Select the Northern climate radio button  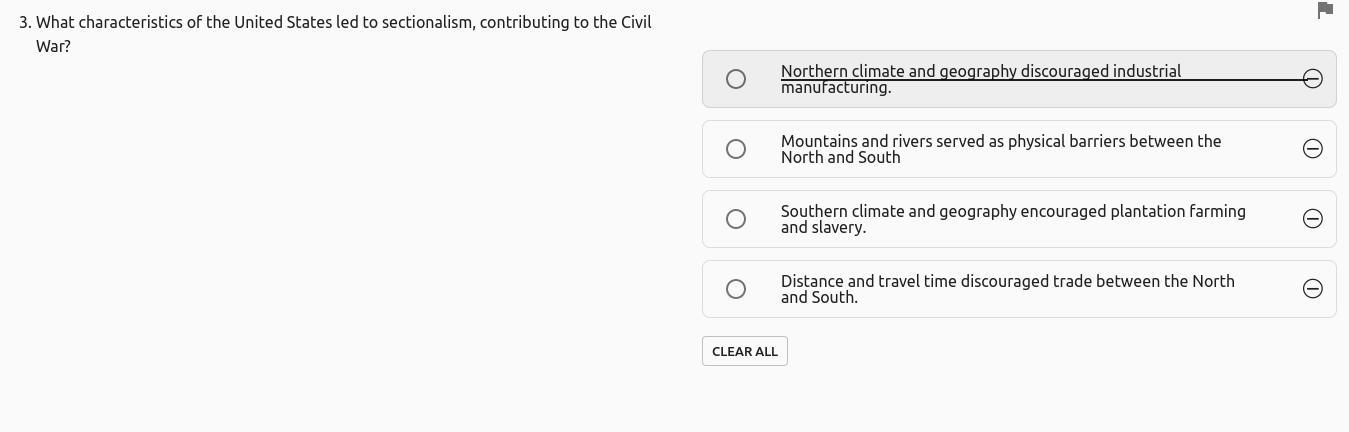[736, 79]
